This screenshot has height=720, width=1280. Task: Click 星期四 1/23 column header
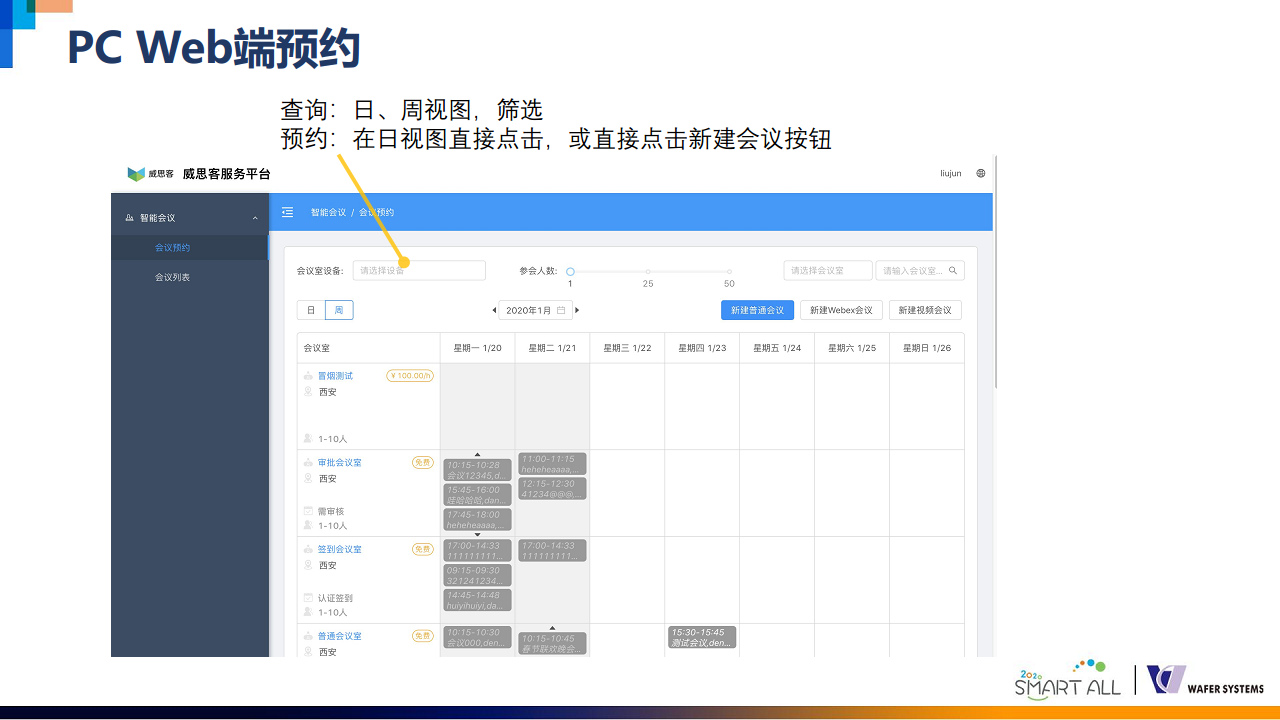point(702,348)
